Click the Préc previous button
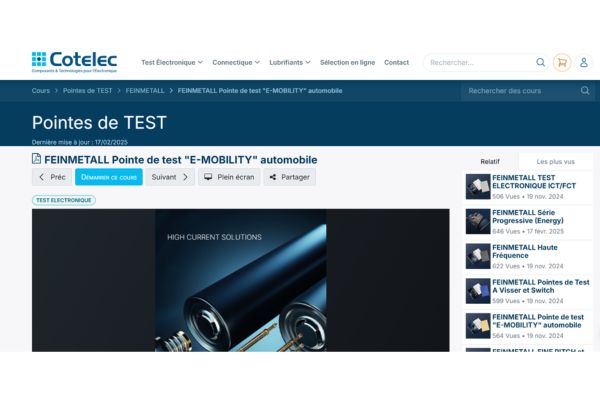 click(x=52, y=177)
